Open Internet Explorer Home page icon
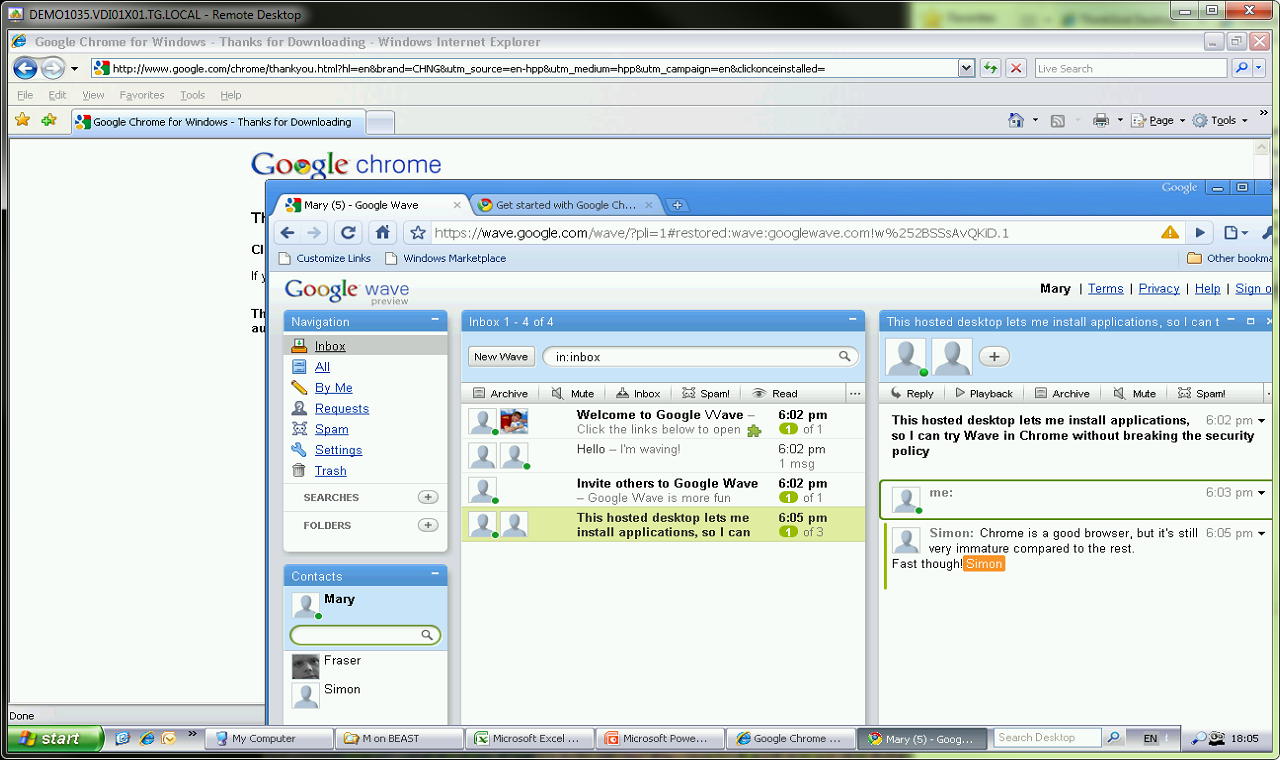The height and width of the screenshot is (760, 1280). (x=1016, y=120)
